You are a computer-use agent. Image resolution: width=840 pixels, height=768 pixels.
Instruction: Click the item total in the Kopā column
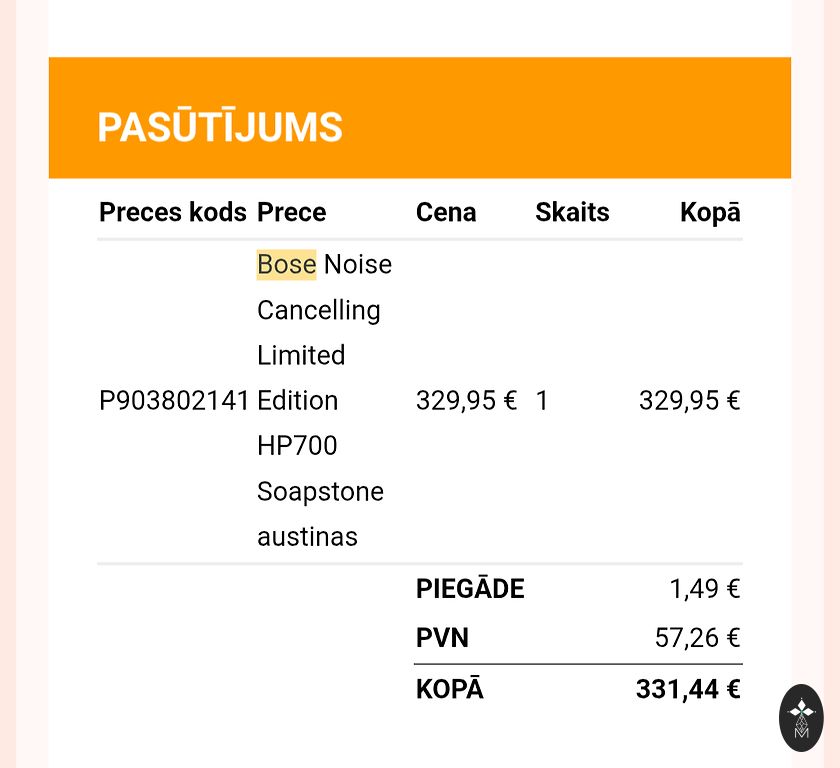coord(689,401)
